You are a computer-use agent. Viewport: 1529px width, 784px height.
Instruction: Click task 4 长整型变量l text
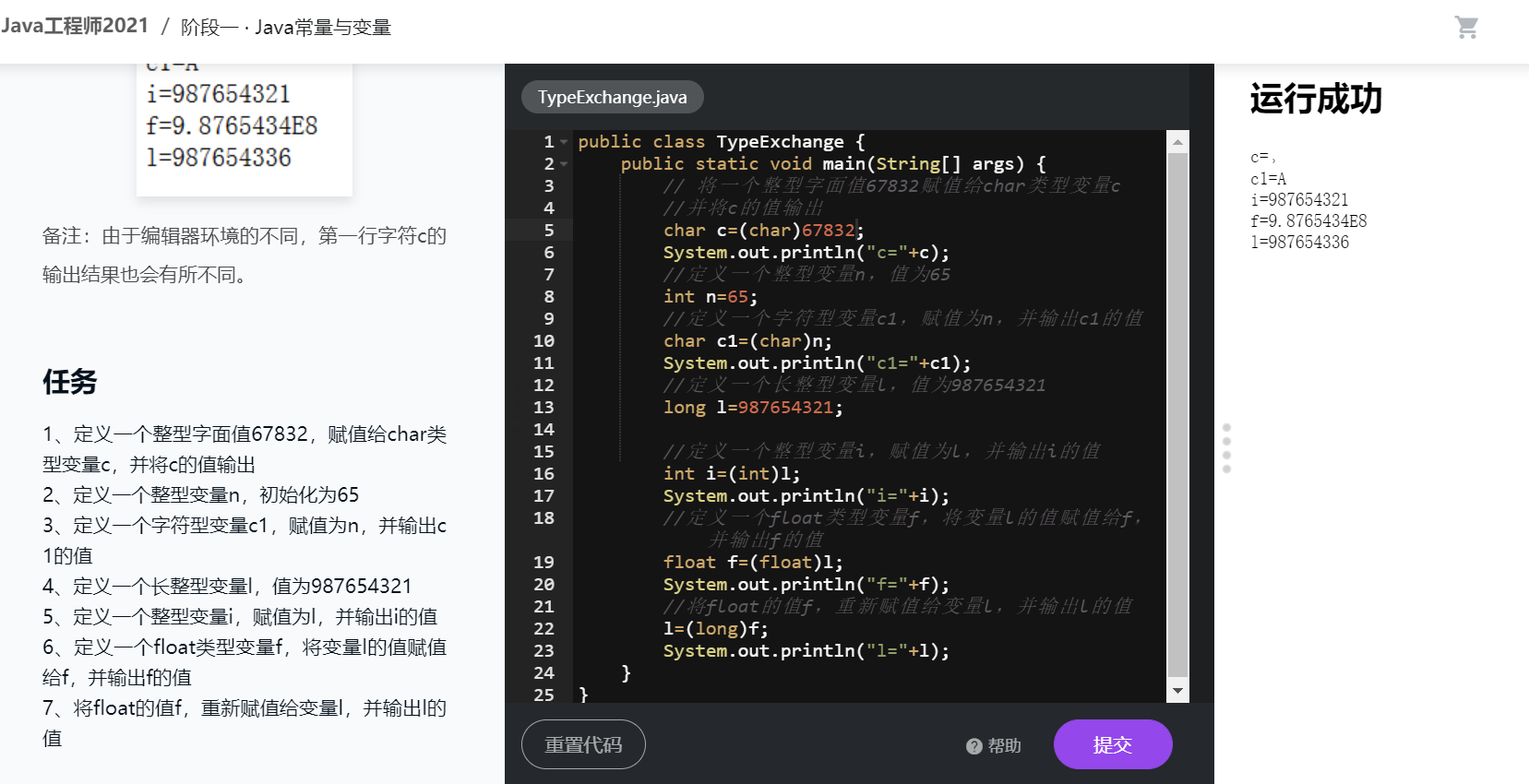point(227,587)
